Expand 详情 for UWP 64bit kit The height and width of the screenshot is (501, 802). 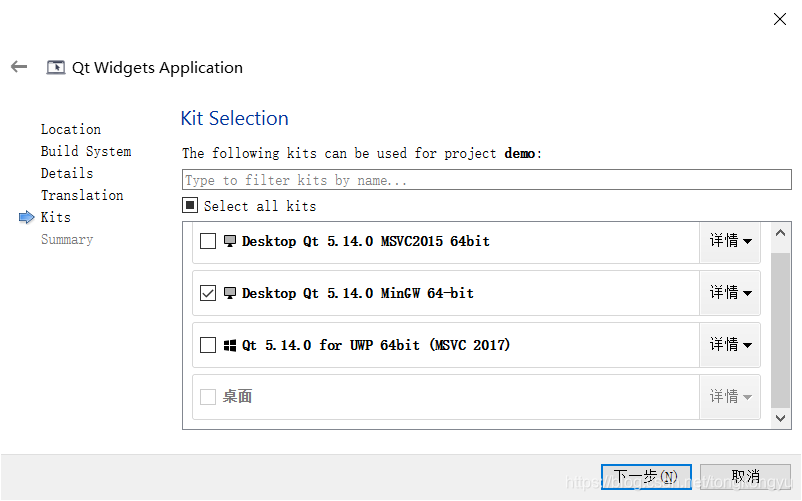[730, 345]
